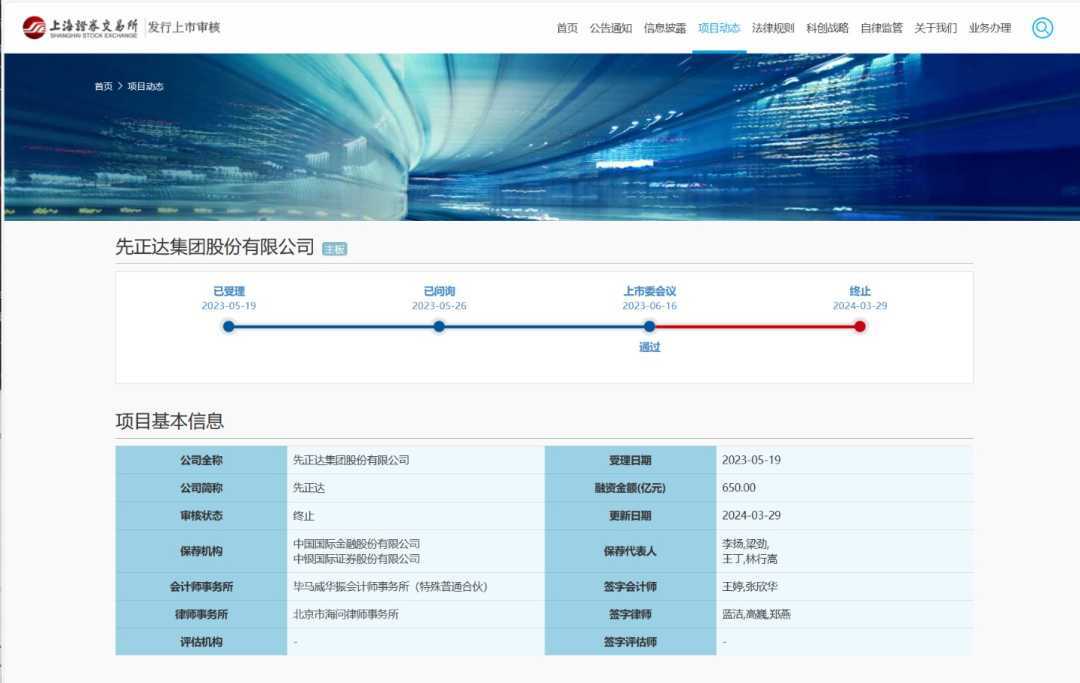Viewport: 1080px width, 683px height.
Task: Open the 关于我们 menu item
Action: click(935, 28)
